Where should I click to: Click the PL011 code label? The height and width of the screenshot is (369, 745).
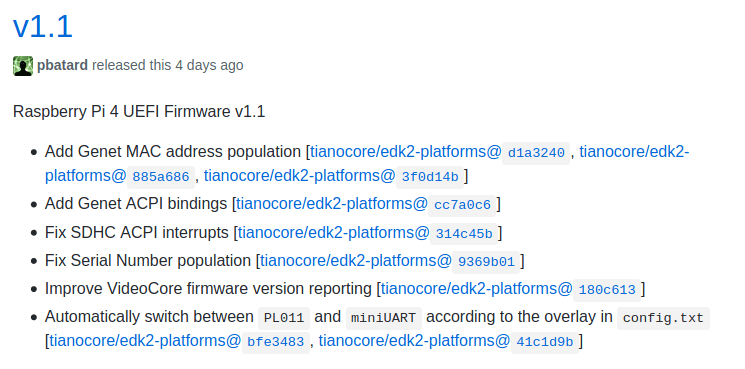[x=284, y=318]
